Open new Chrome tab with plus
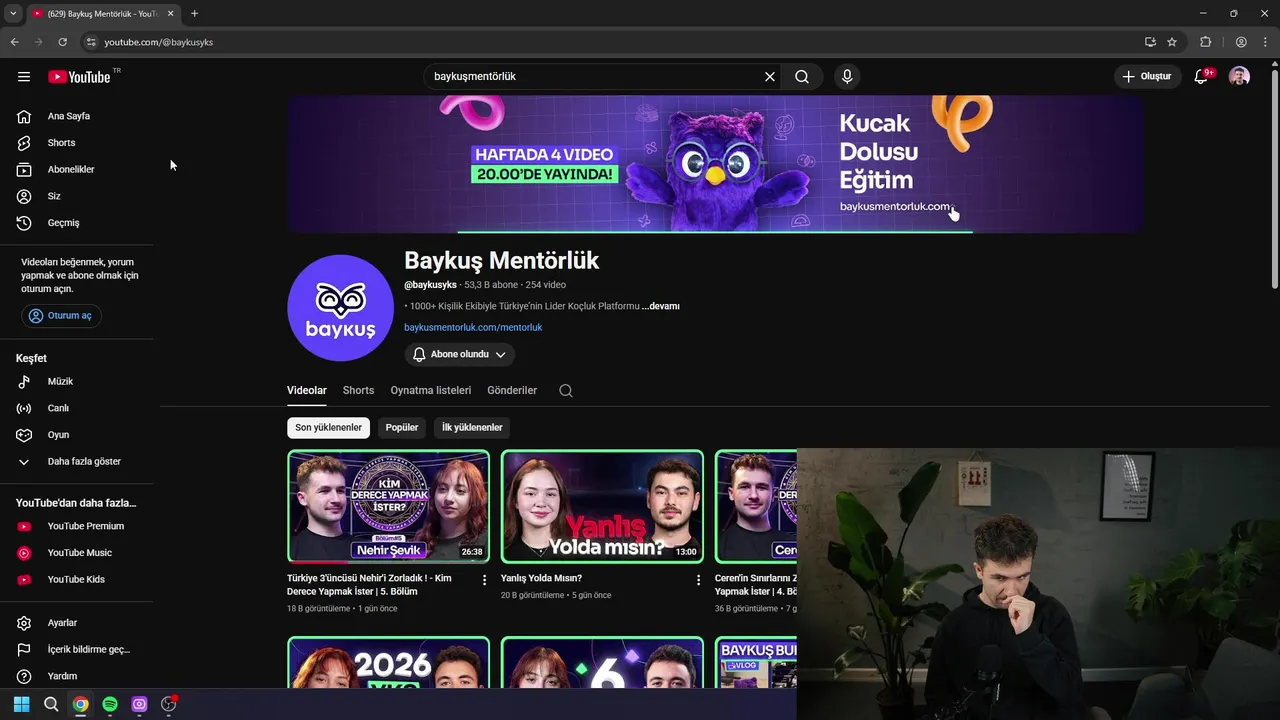The height and width of the screenshot is (720, 1280). (194, 13)
